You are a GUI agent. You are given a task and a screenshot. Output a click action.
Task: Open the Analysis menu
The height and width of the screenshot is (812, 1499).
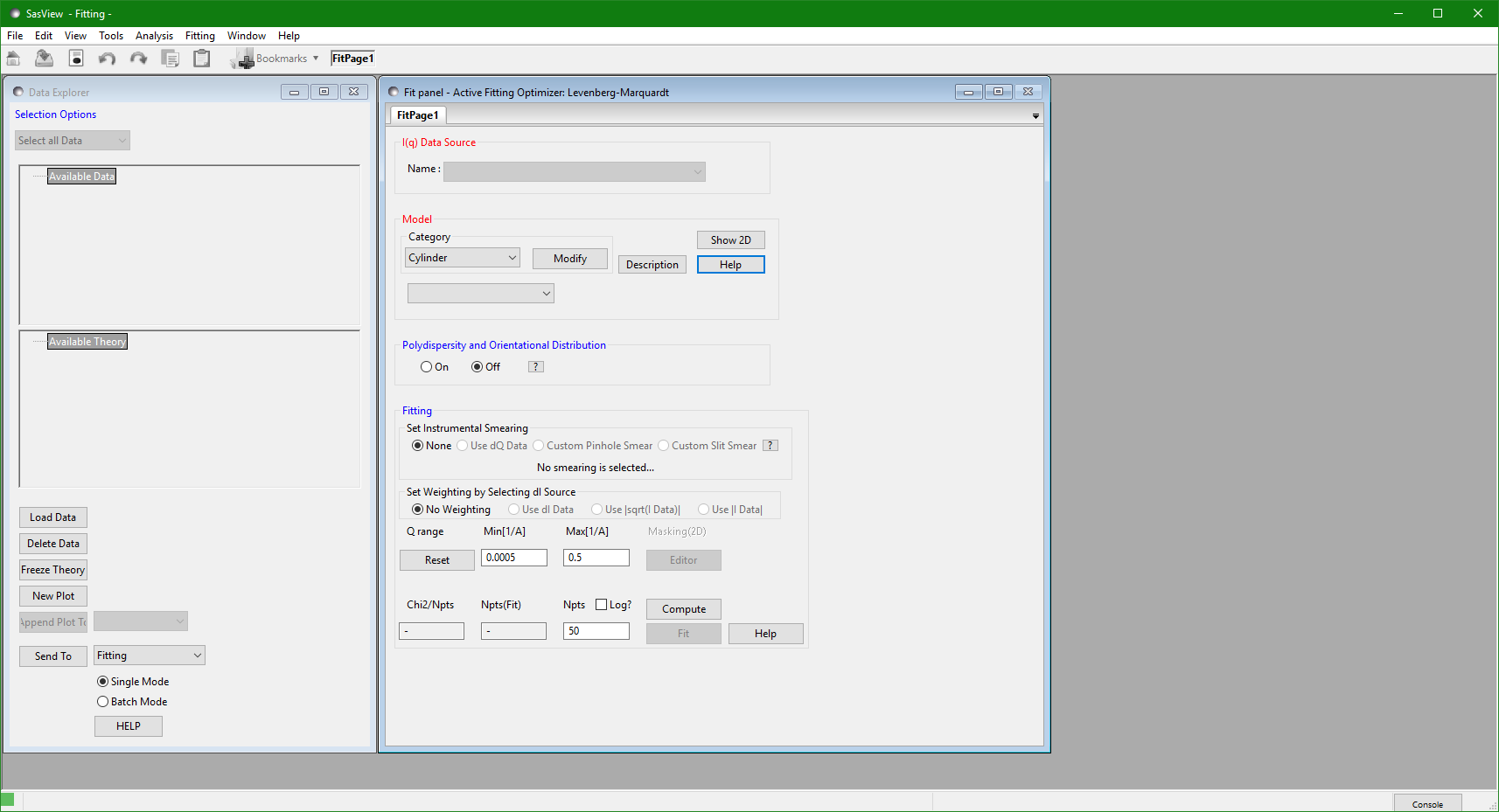click(x=154, y=36)
